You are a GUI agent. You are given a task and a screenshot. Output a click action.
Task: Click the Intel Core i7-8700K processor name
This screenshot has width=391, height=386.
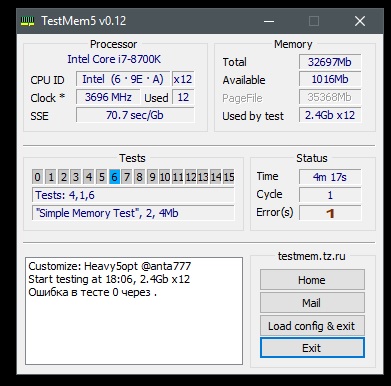(x=114, y=59)
